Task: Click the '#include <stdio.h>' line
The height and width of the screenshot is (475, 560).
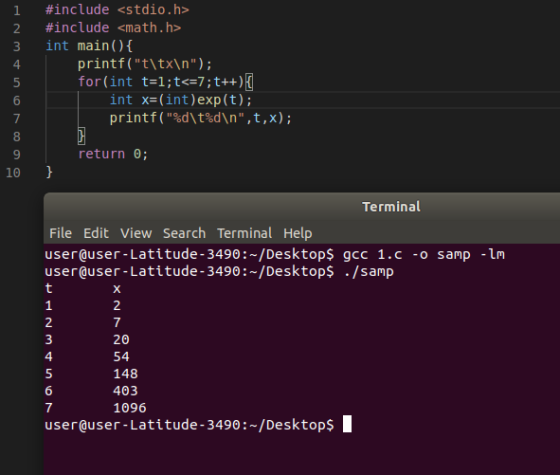Action: pos(117,10)
